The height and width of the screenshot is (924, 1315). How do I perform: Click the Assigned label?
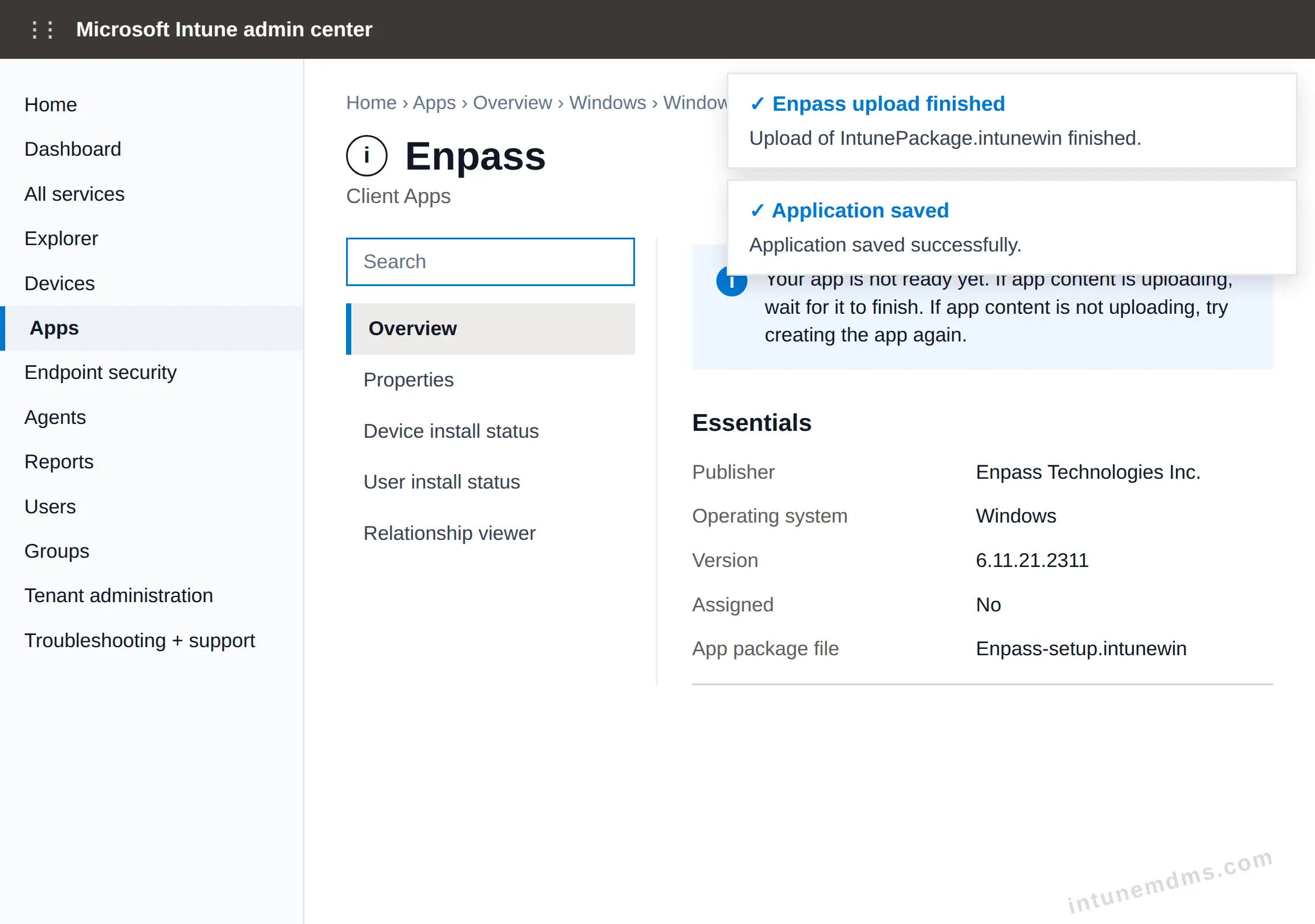pyautogui.click(x=732, y=605)
